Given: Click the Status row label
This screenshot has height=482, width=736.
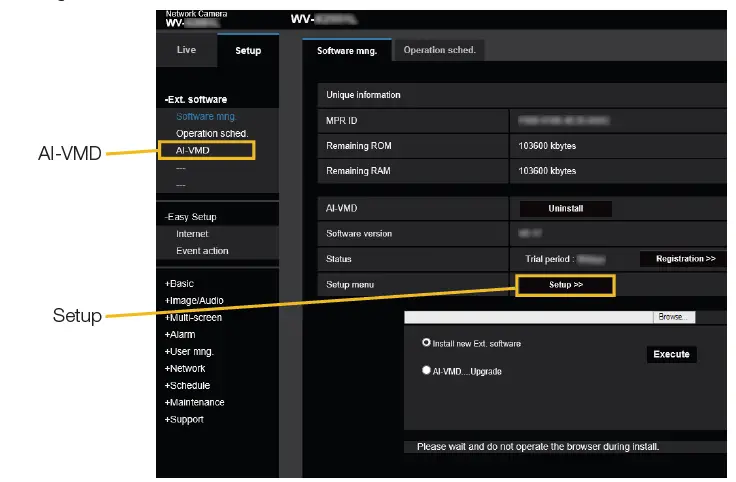Looking at the screenshot, I should pyautogui.click(x=338, y=259).
